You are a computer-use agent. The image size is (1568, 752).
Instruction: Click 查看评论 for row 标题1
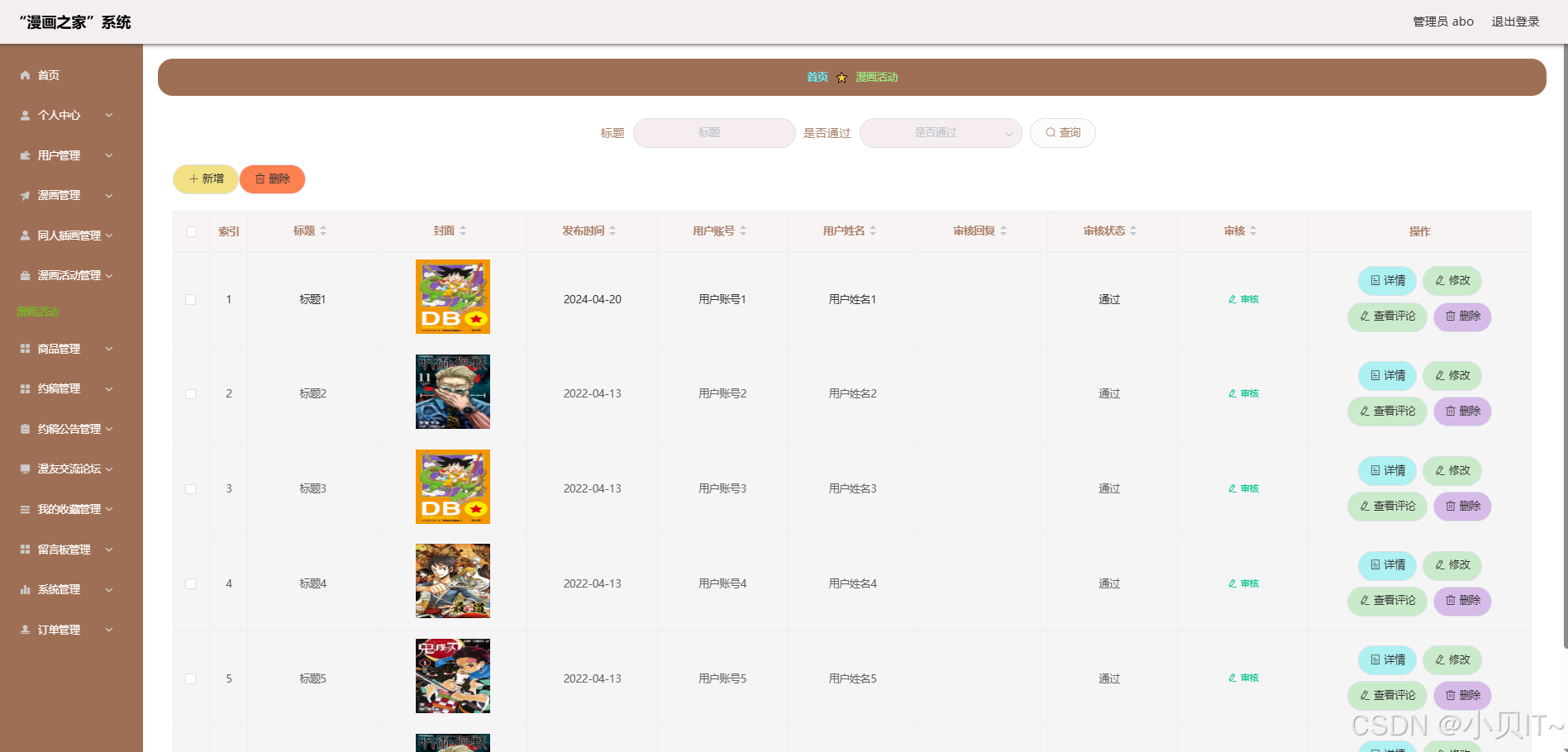(1388, 317)
